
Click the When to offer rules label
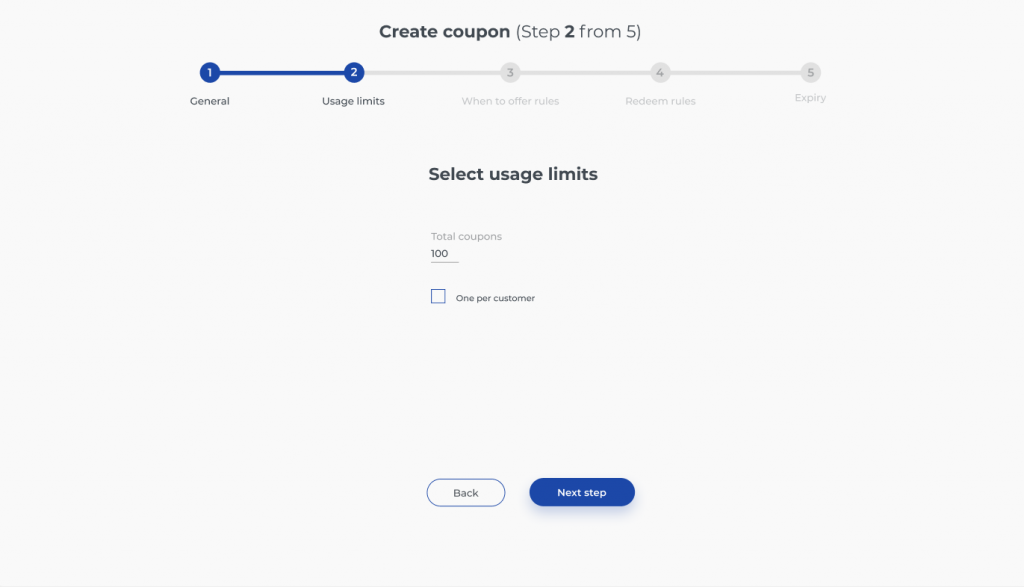pyautogui.click(x=510, y=101)
